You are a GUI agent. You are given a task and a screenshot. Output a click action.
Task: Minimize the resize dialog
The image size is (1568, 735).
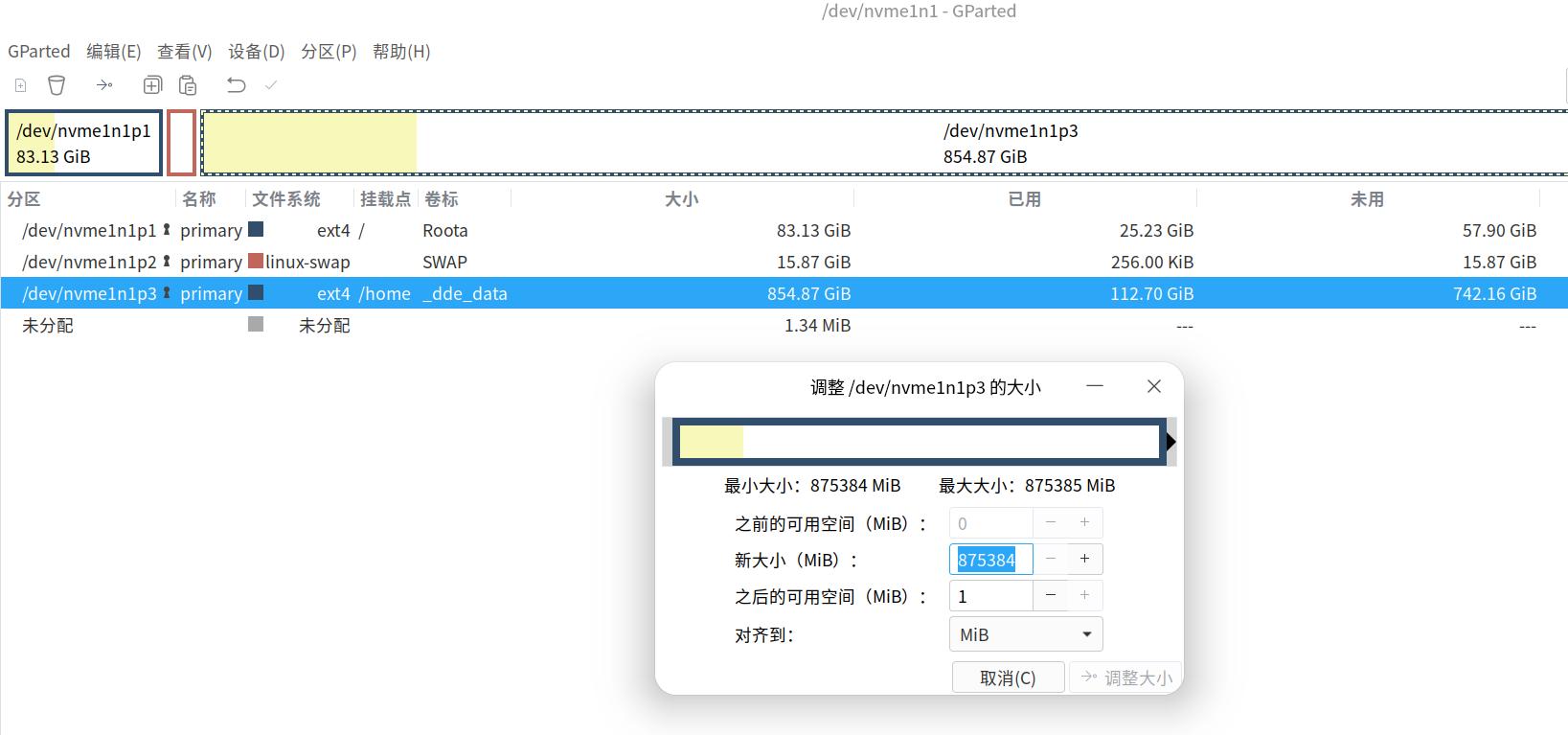coord(1095,386)
